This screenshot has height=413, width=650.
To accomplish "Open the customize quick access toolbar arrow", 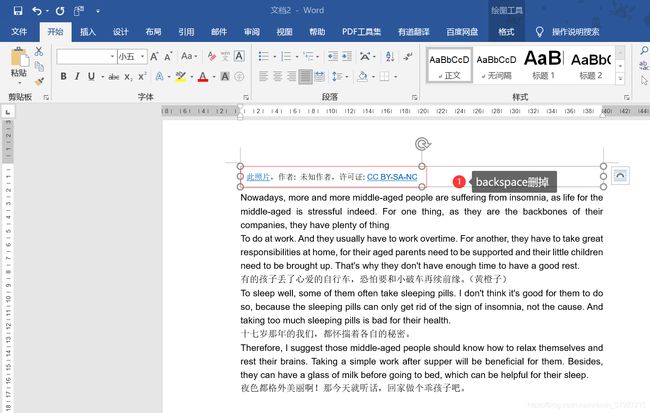I will 98,11.
